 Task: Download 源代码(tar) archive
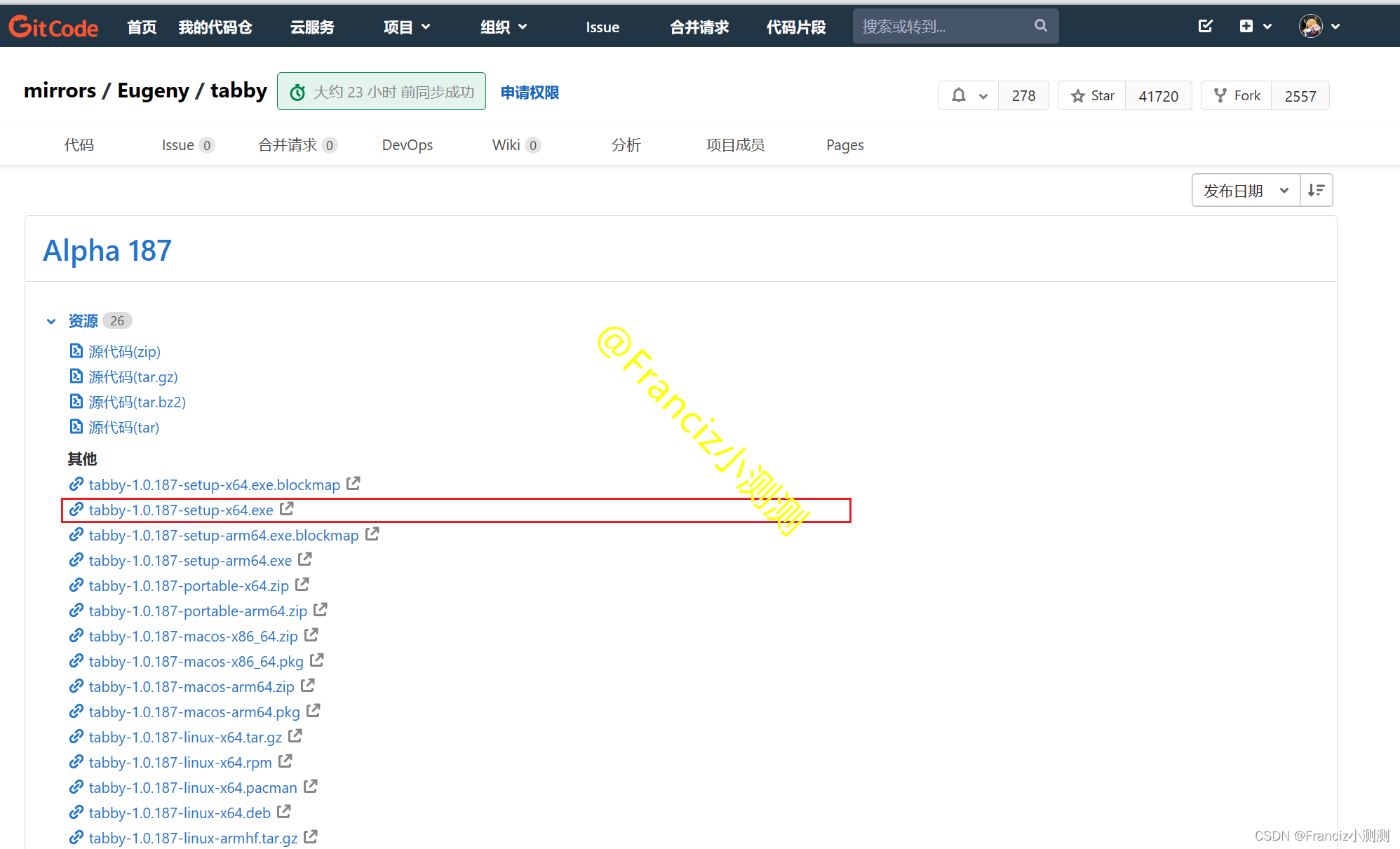tap(124, 427)
